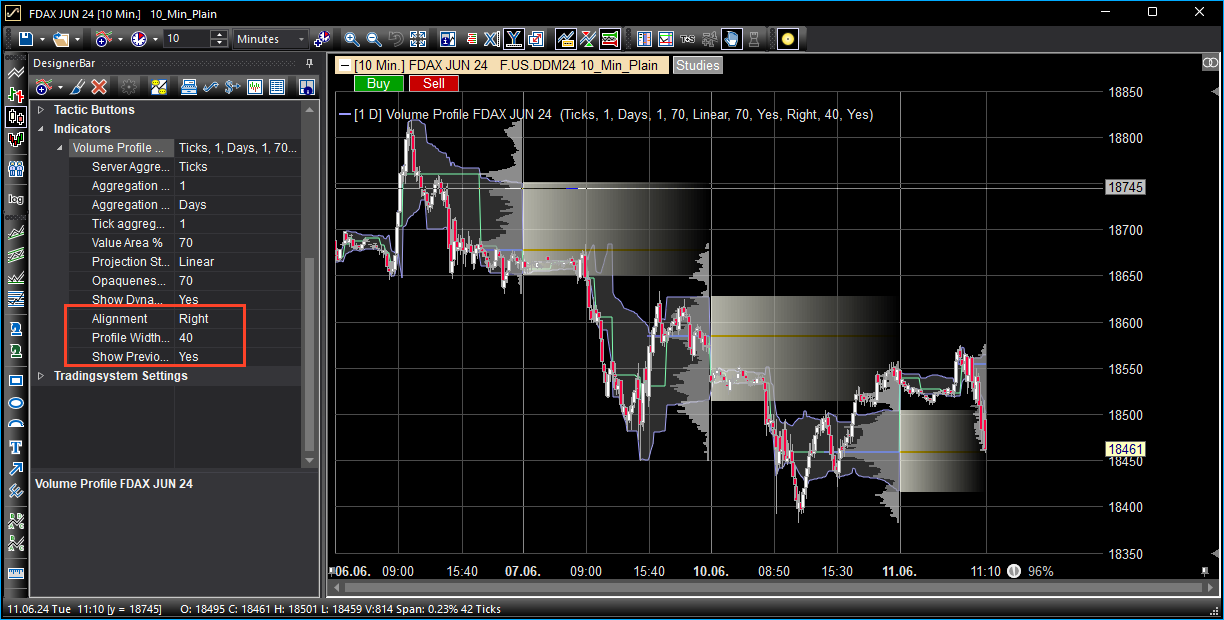Image resolution: width=1224 pixels, height=620 pixels.
Task: Click the red Sell button
Action: tap(433, 84)
